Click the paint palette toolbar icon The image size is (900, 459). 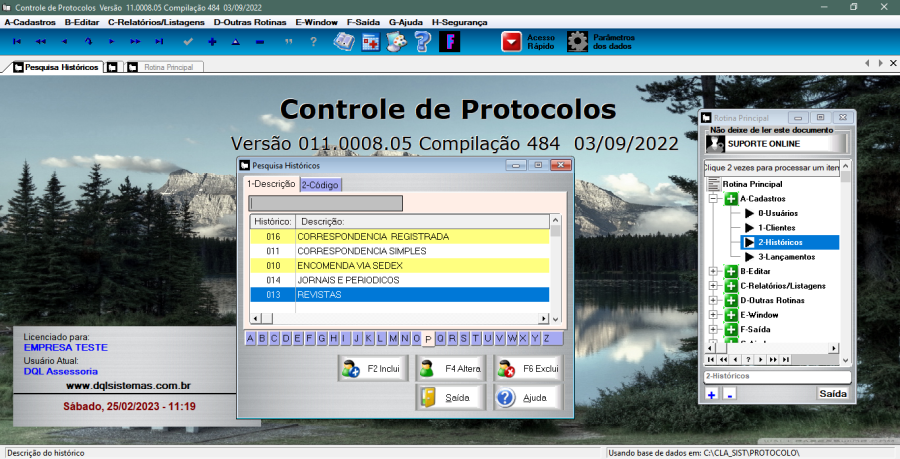pos(397,42)
